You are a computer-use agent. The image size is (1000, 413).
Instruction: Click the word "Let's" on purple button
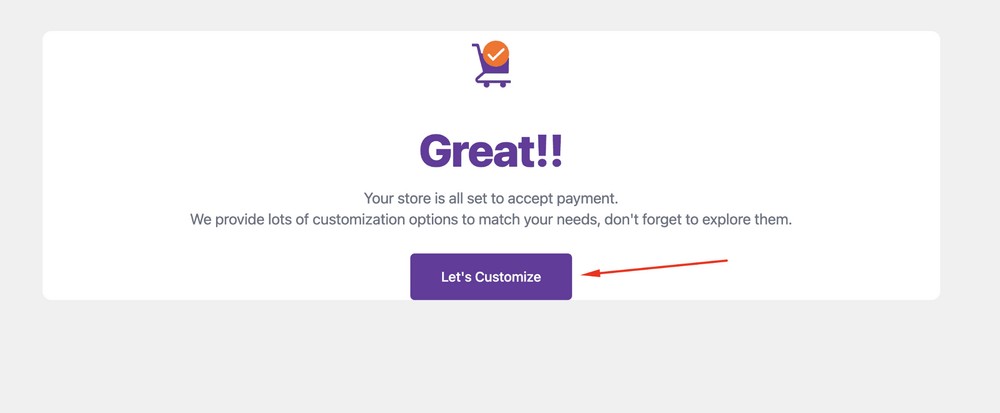click(x=456, y=277)
